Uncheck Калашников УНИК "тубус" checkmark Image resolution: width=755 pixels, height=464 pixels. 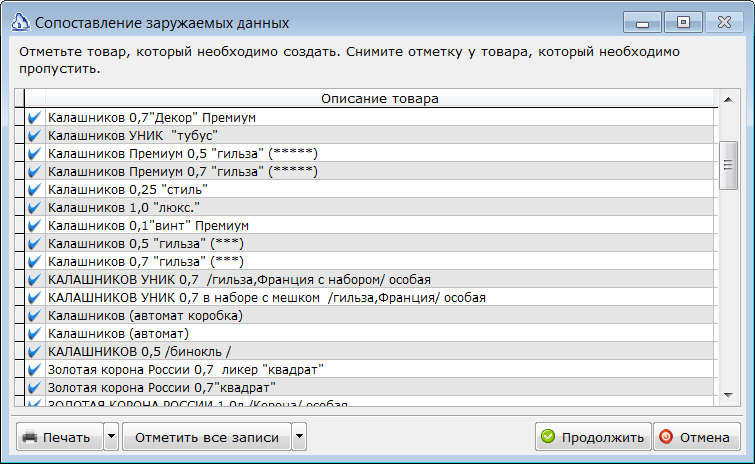pyautogui.click(x=35, y=135)
